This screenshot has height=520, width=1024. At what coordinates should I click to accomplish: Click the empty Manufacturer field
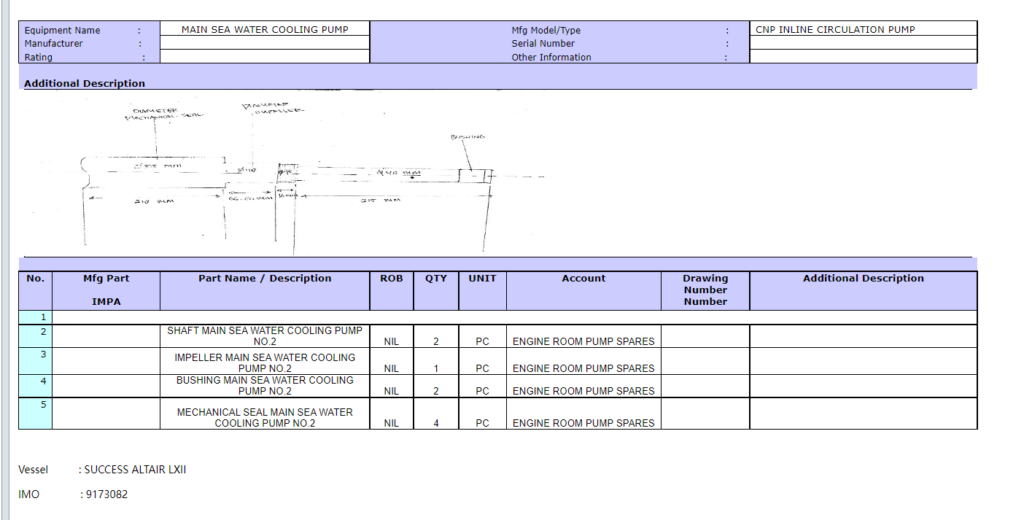click(265, 43)
